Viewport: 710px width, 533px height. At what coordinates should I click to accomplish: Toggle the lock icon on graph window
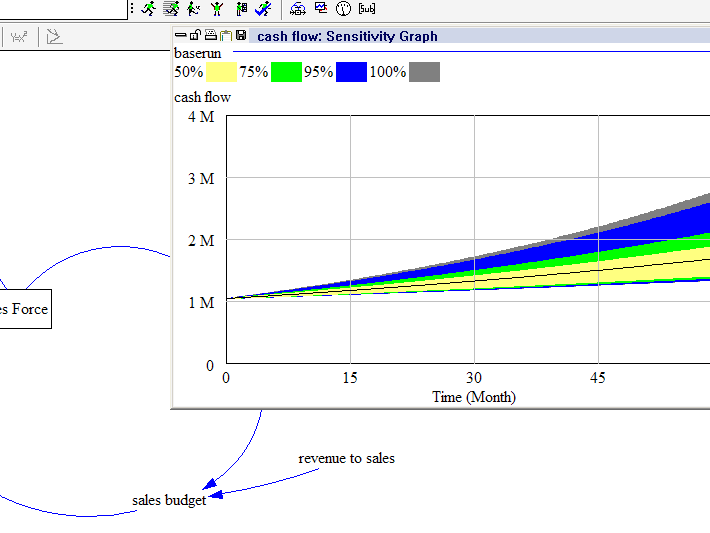195,35
